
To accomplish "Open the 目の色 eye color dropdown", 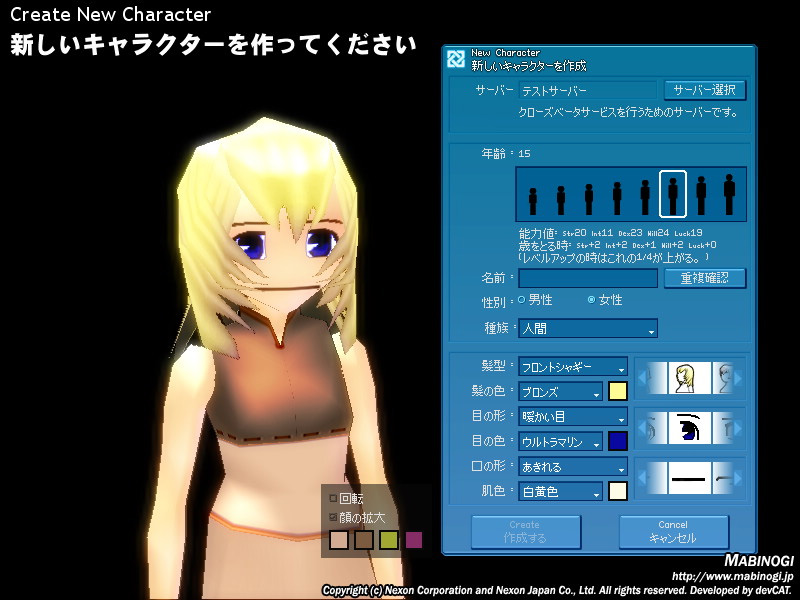I will point(560,441).
